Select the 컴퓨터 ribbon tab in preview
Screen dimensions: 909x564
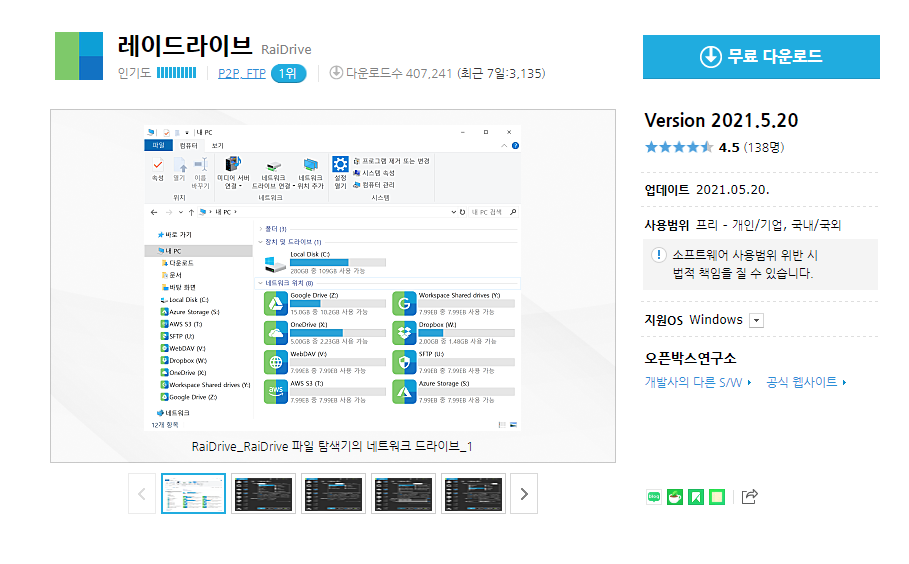pyautogui.click(x=188, y=145)
